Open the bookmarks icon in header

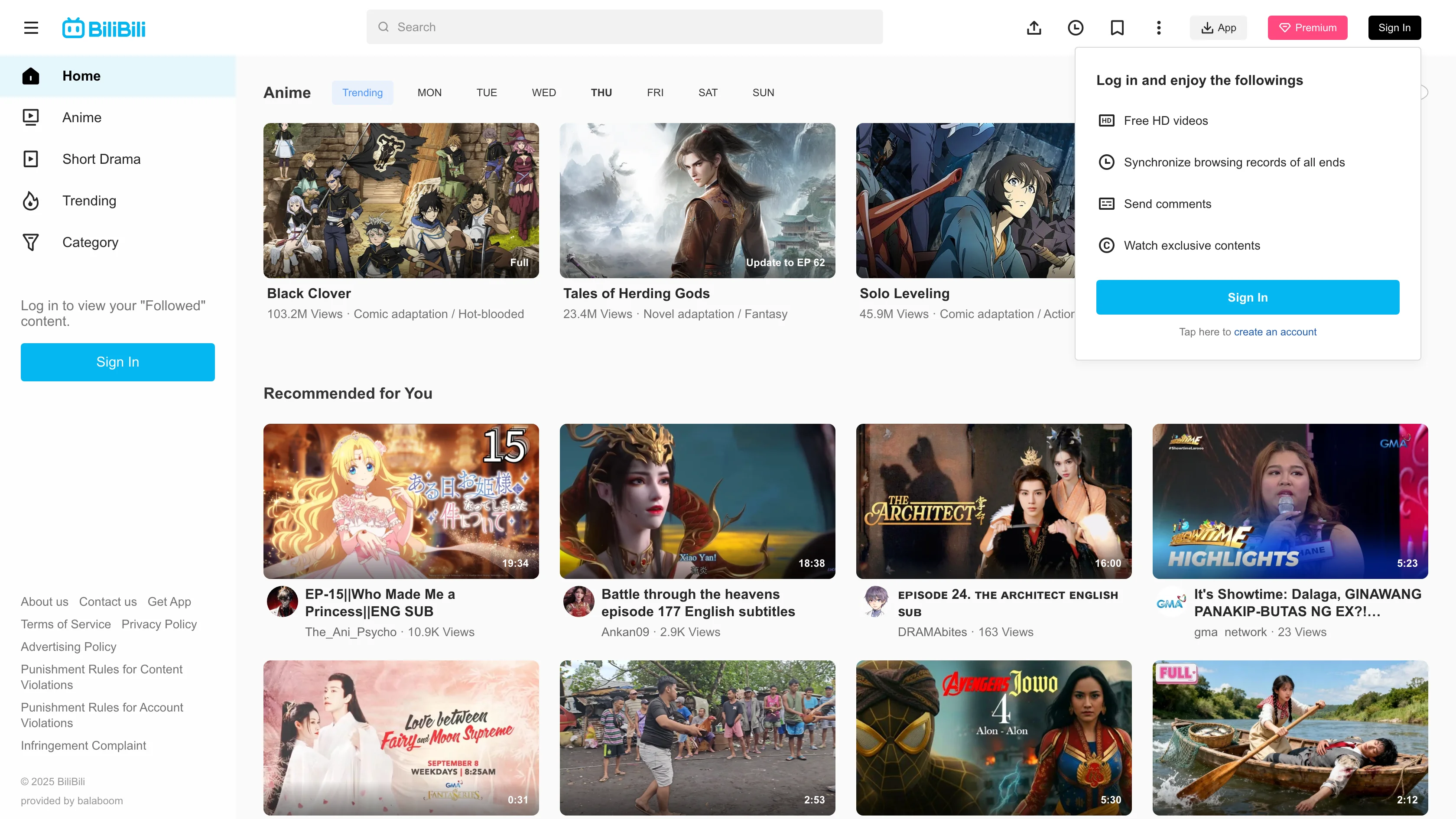[x=1117, y=28]
